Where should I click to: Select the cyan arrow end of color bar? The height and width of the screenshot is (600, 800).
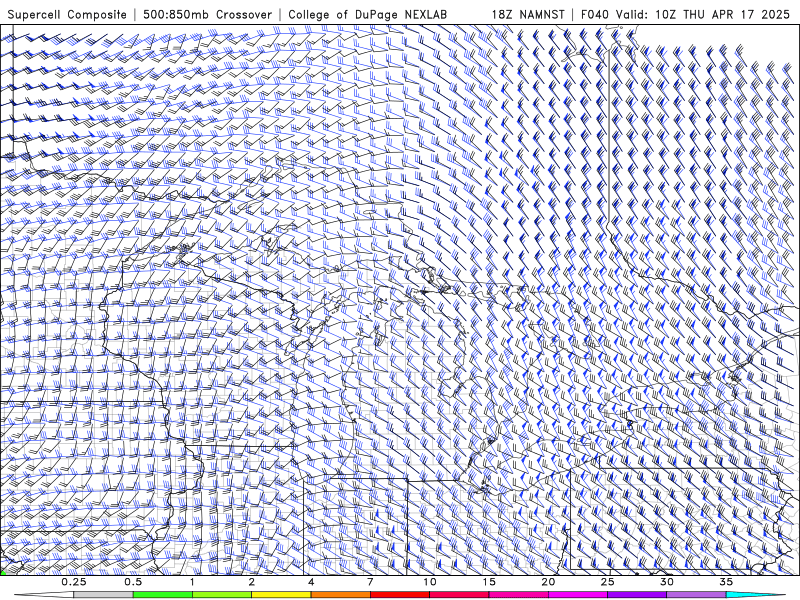[755, 595]
